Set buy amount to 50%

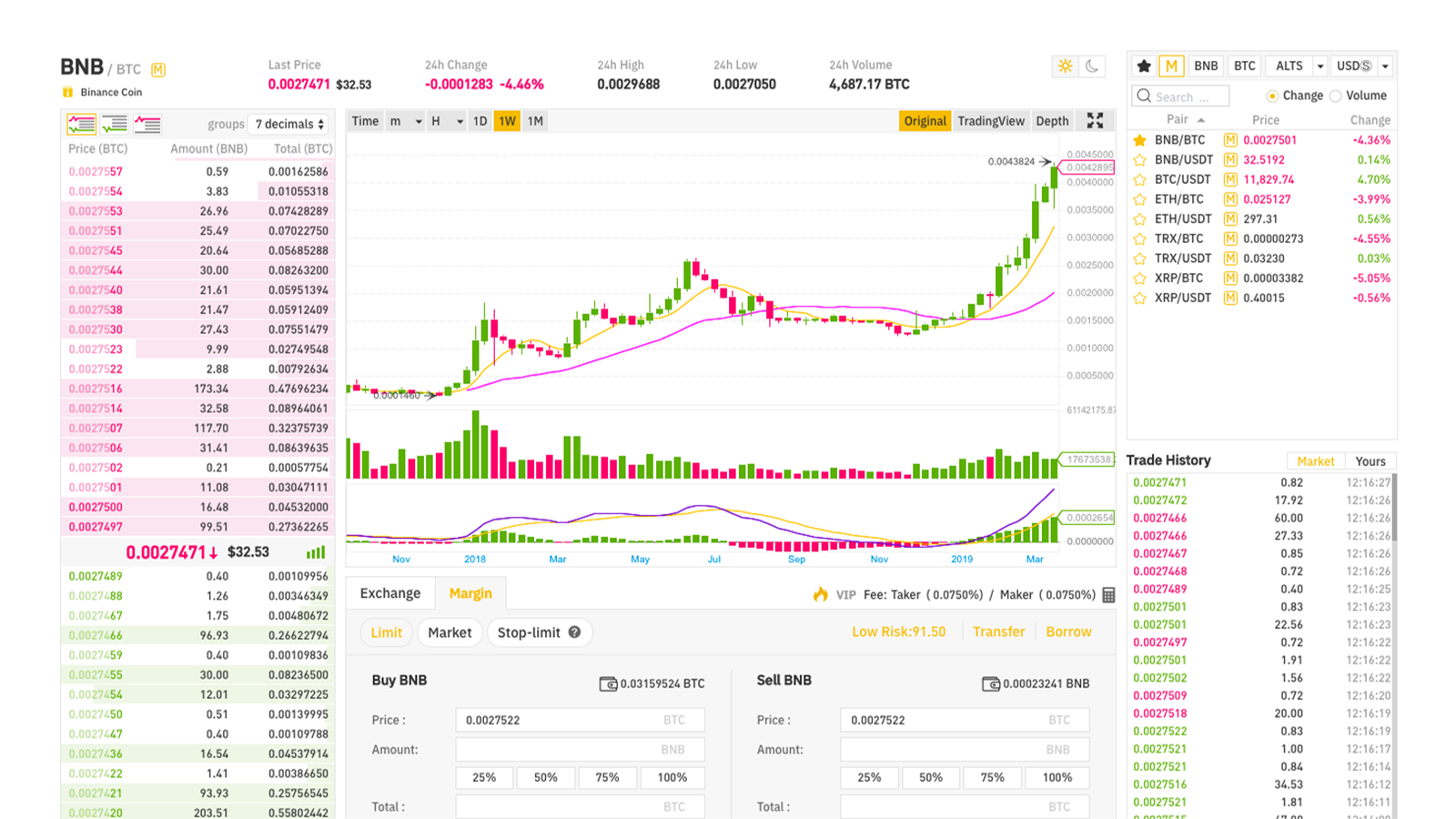coord(546,778)
